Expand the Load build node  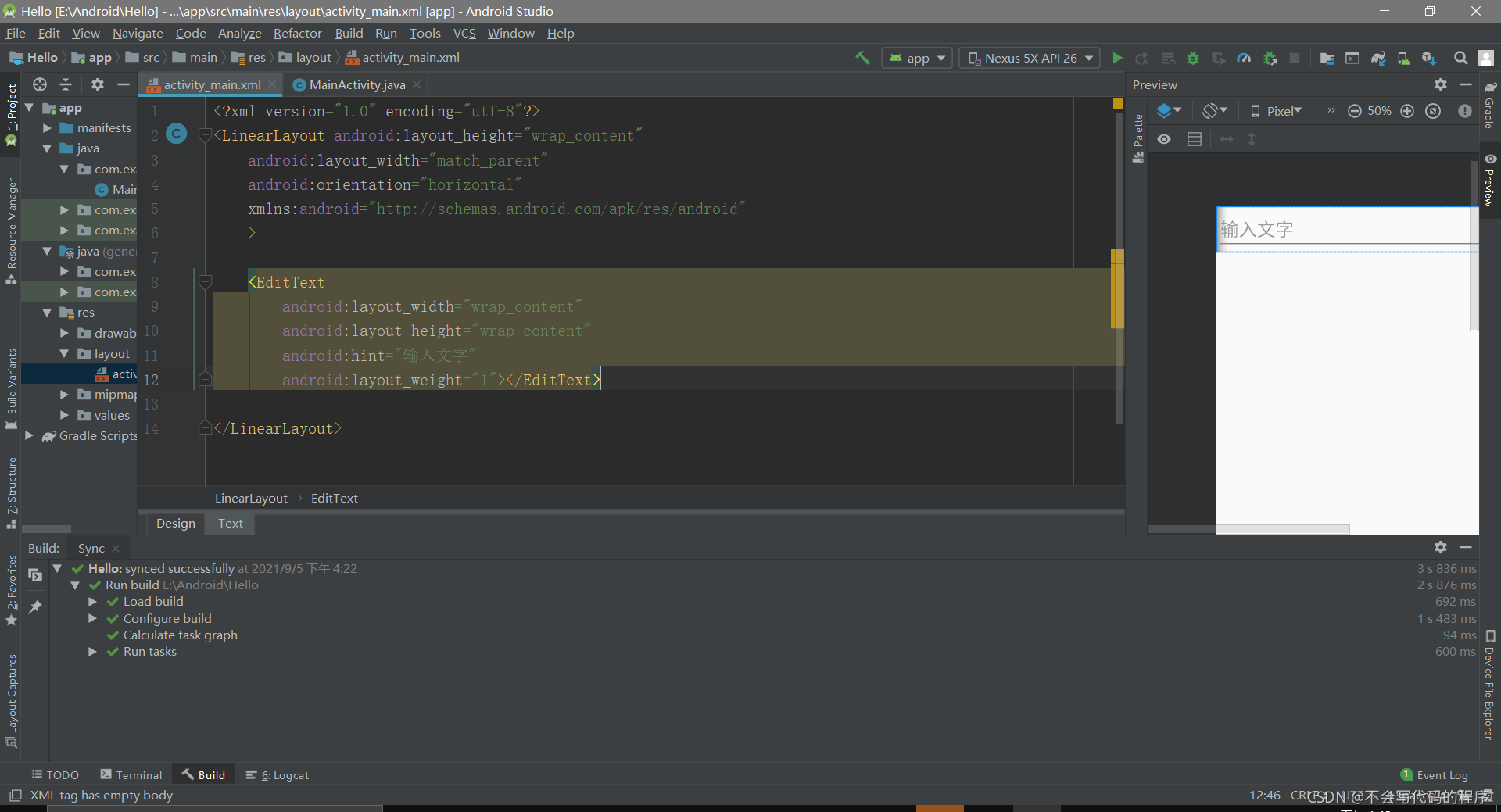[x=92, y=602]
